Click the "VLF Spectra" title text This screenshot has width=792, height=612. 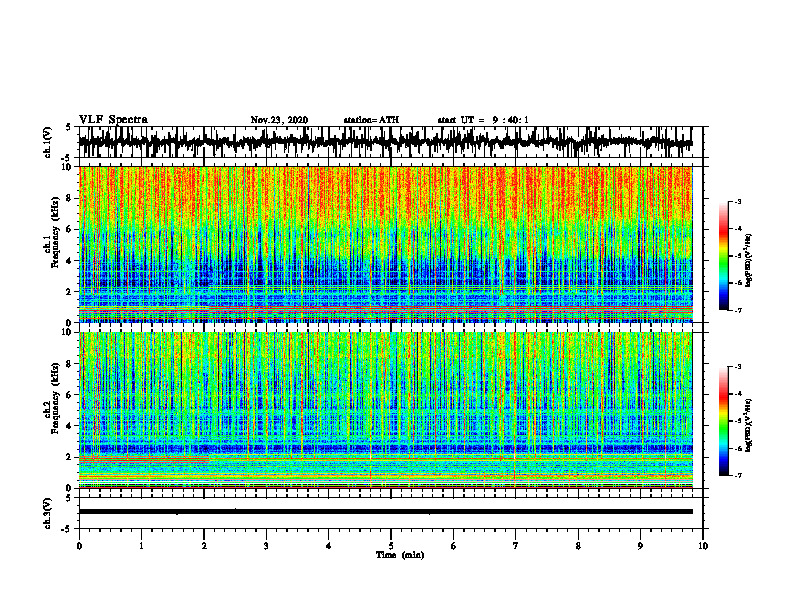click(x=113, y=120)
